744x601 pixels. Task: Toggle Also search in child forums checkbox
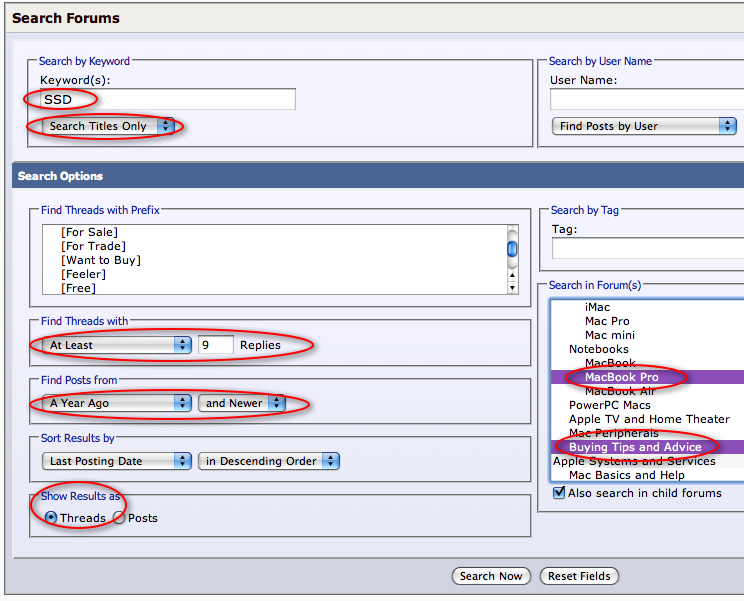559,492
